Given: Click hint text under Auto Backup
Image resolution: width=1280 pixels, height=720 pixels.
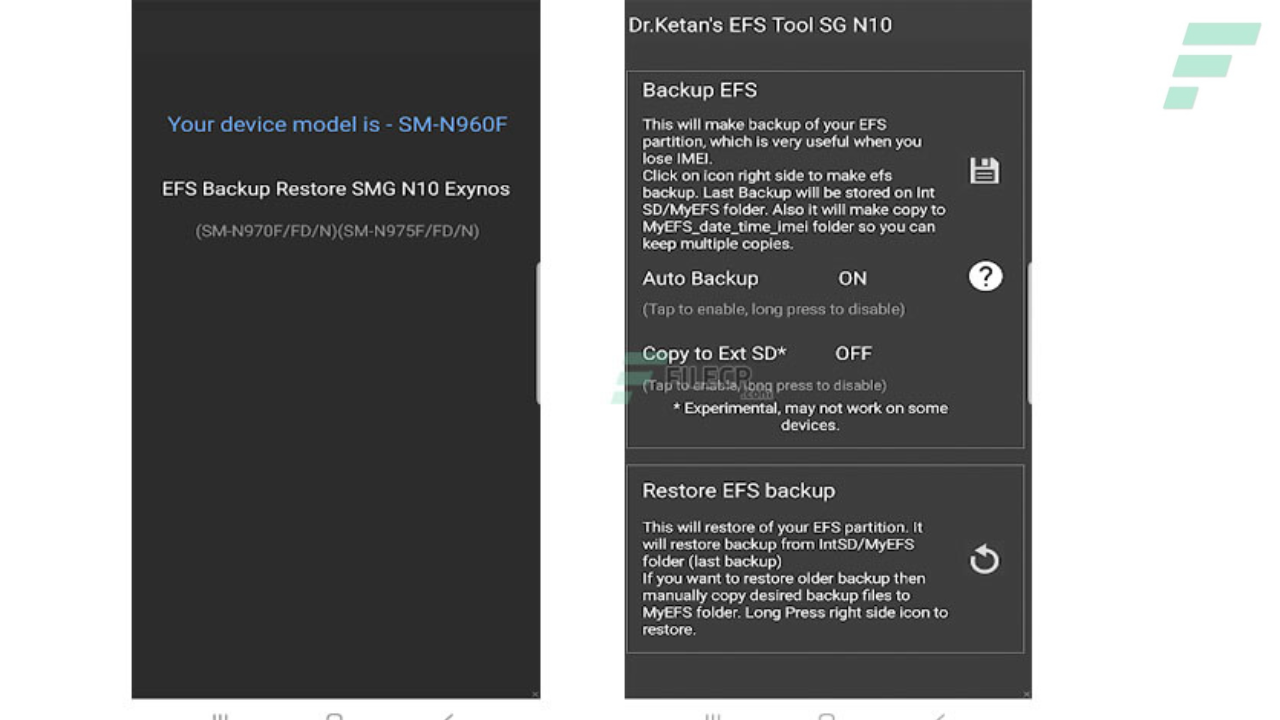Looking at the screenshot, I should [773, 309].
